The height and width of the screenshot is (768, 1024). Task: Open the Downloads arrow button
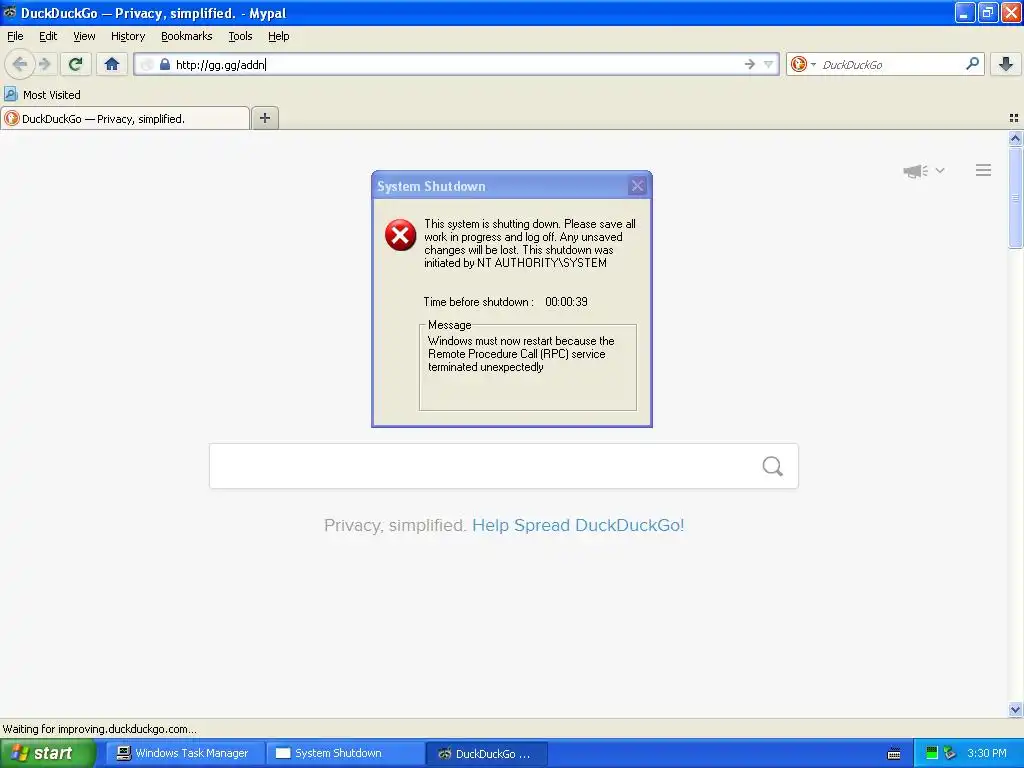(1006, 64)
